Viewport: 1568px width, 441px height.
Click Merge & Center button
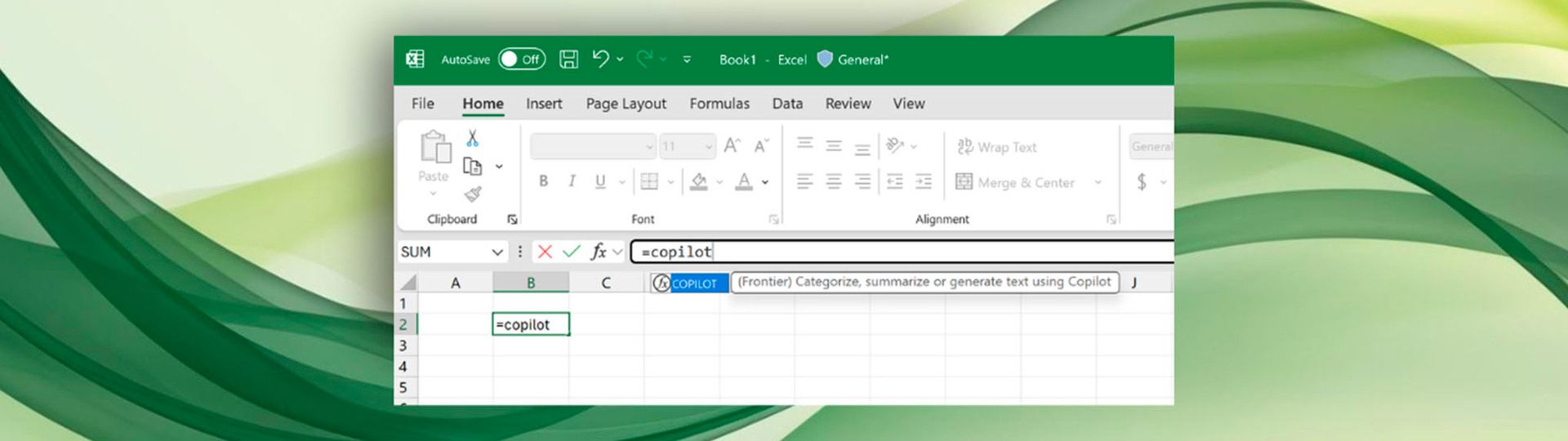pyautogui.click(x=1015, y=182)
